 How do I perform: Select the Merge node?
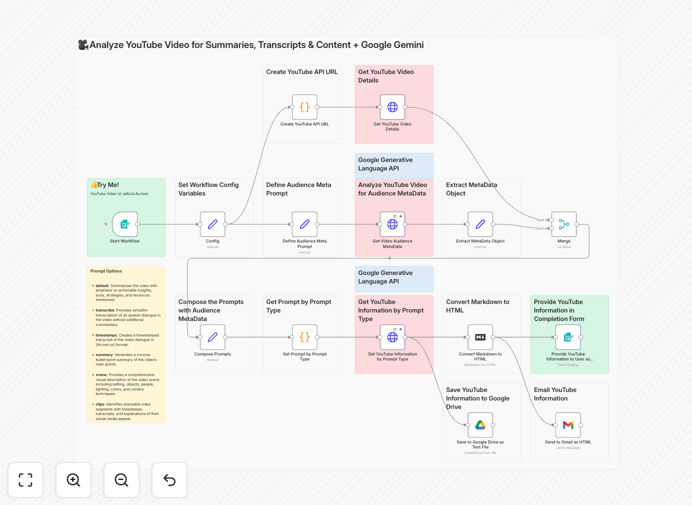(564, 224)
